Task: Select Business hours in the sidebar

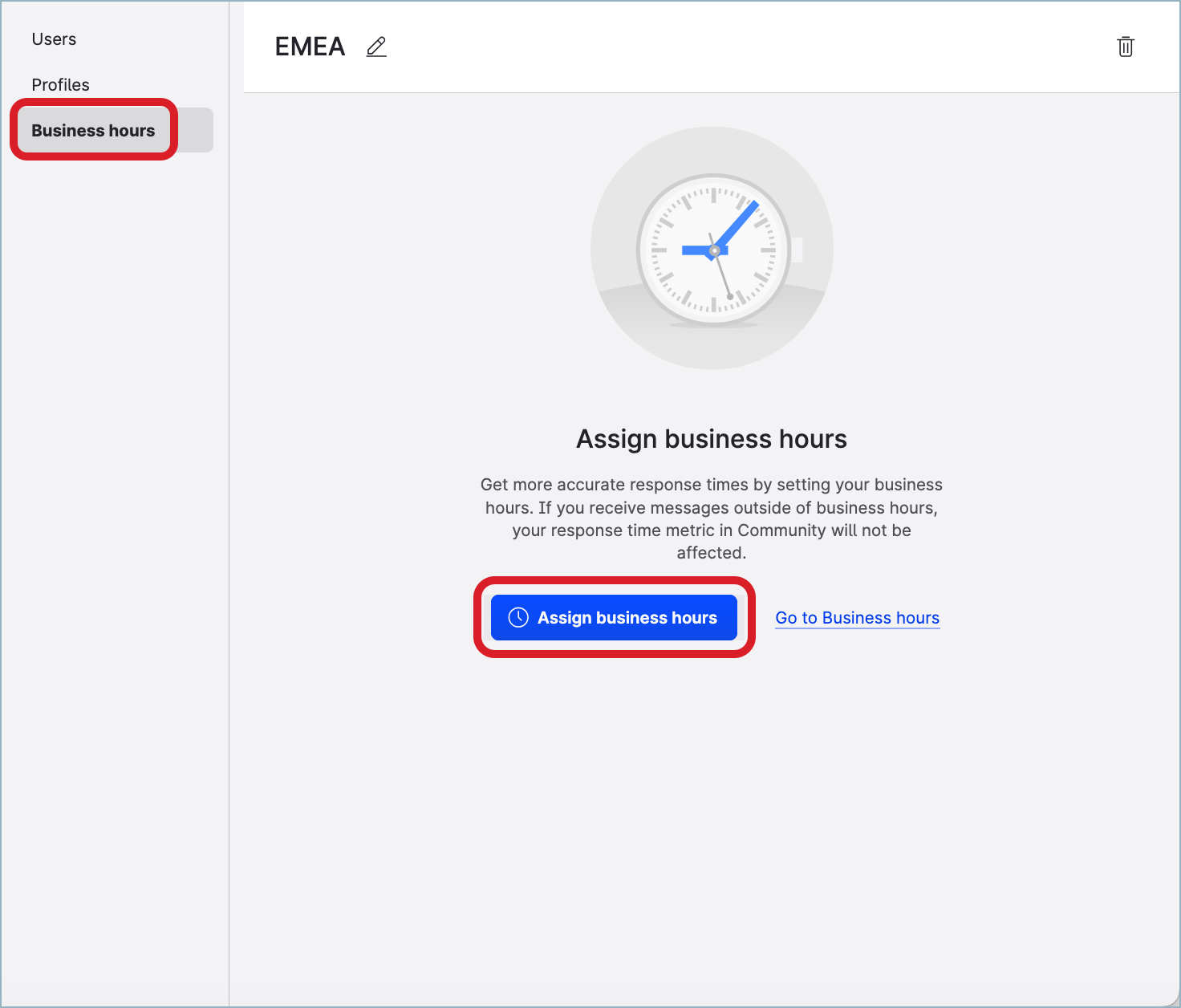Action: click(x=93, y=131)
